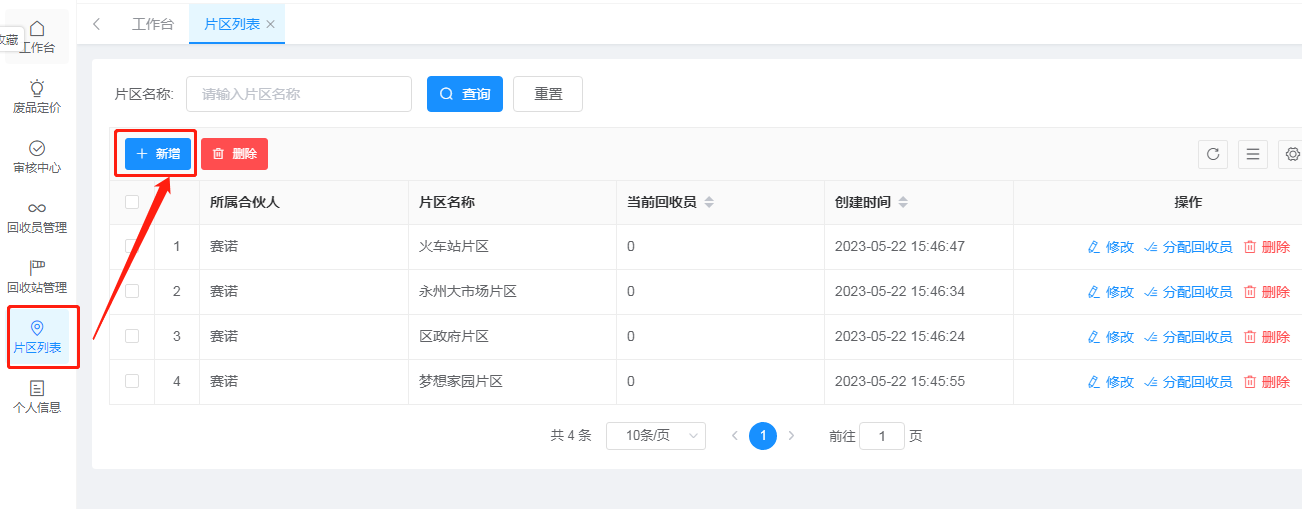
Task: Open 片区列表 location sidebar item
Action: [x=37, y=337]
